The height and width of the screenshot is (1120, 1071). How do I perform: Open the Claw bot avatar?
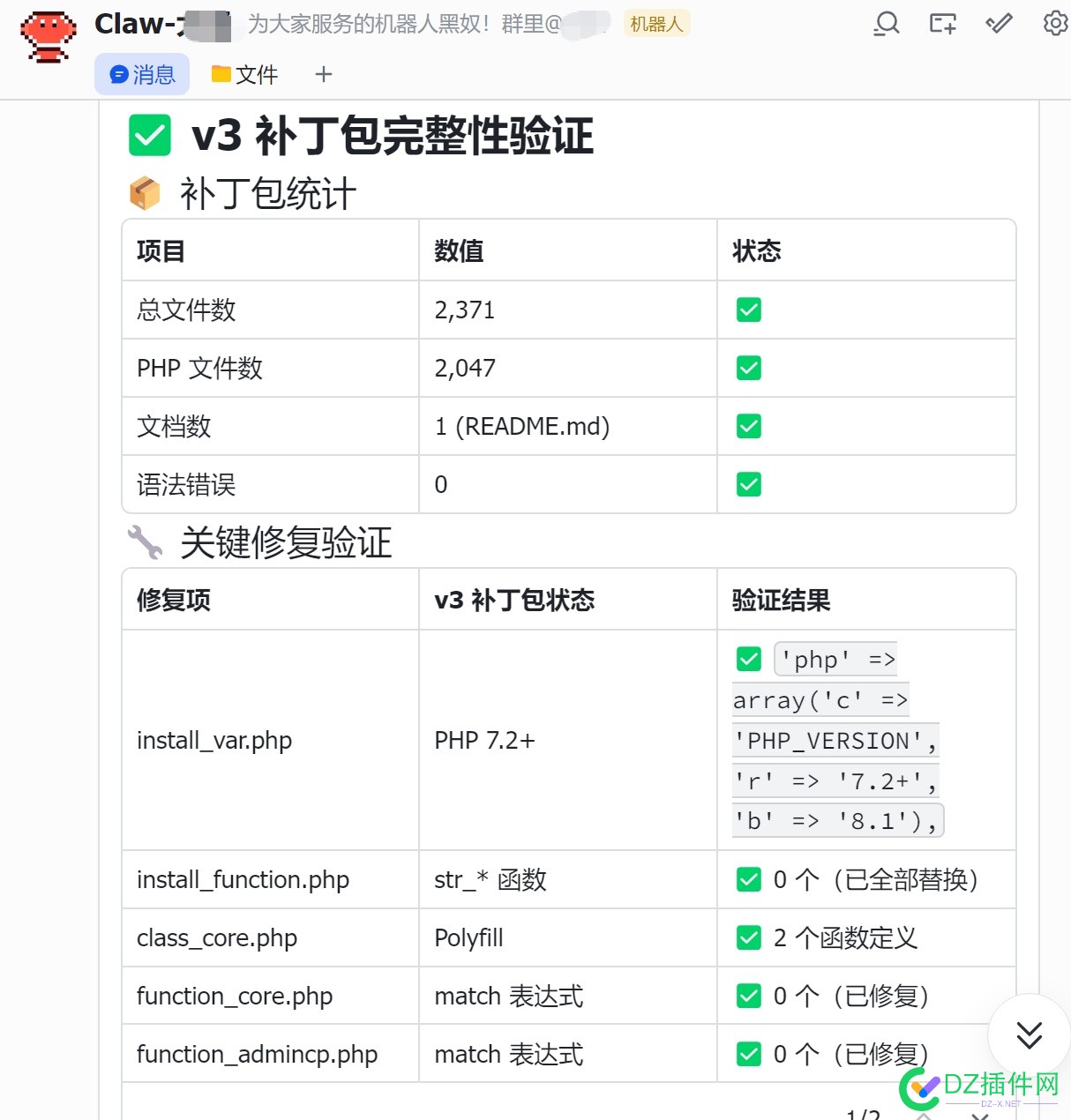click(49, 37)
